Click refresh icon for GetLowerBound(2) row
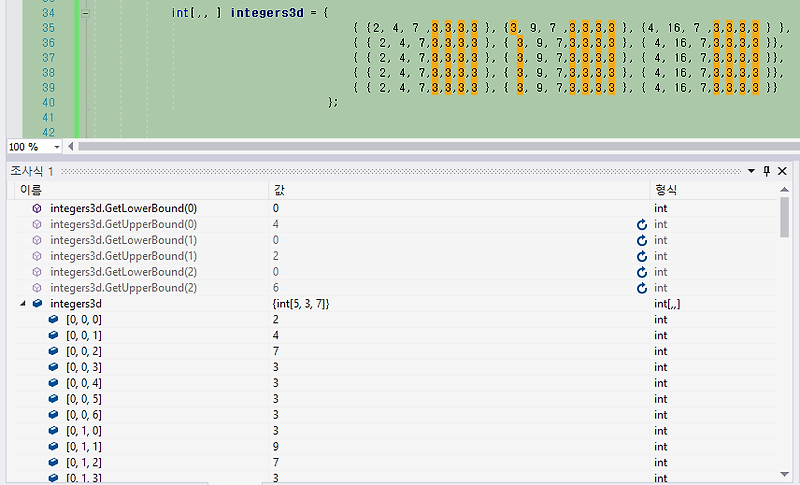Image resolution: width=800 pixels, height=485 pixels. click(x=642, y=272)
